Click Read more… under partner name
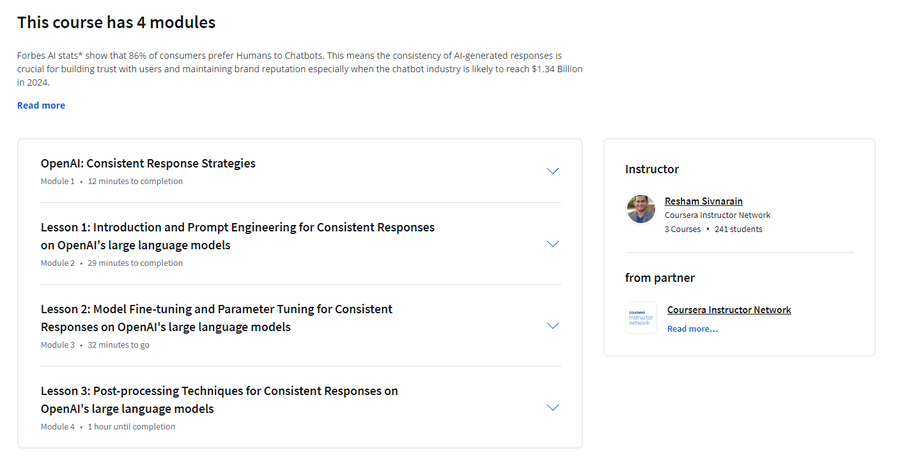 692,329
